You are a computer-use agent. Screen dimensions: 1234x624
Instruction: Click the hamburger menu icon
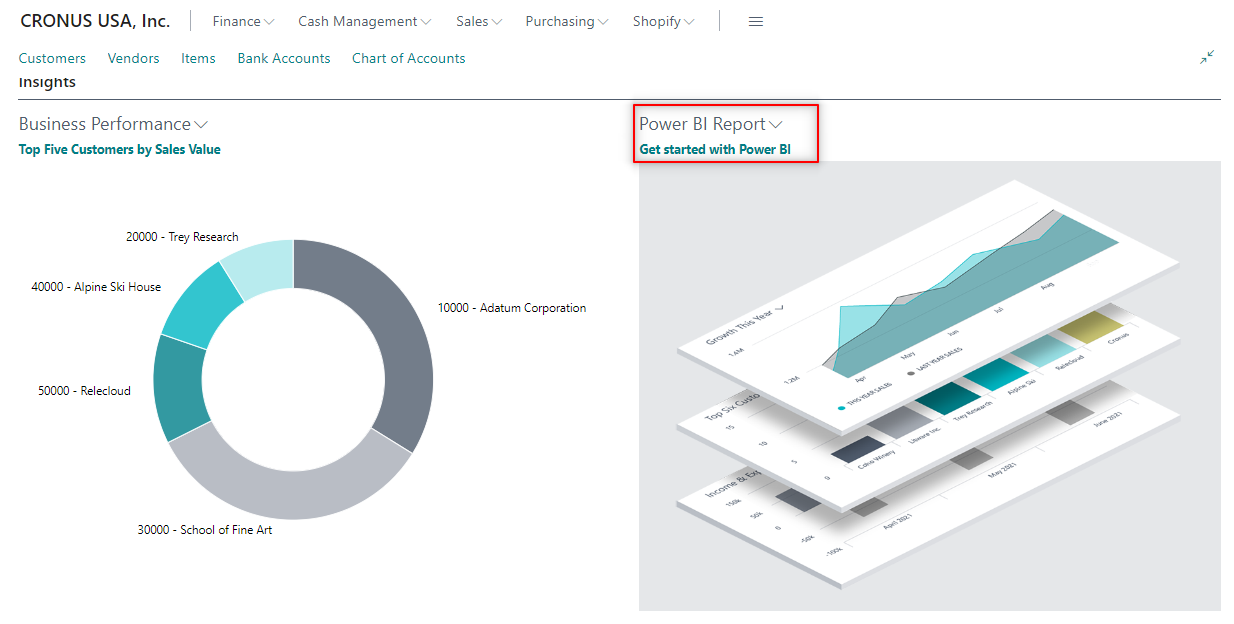755,21
